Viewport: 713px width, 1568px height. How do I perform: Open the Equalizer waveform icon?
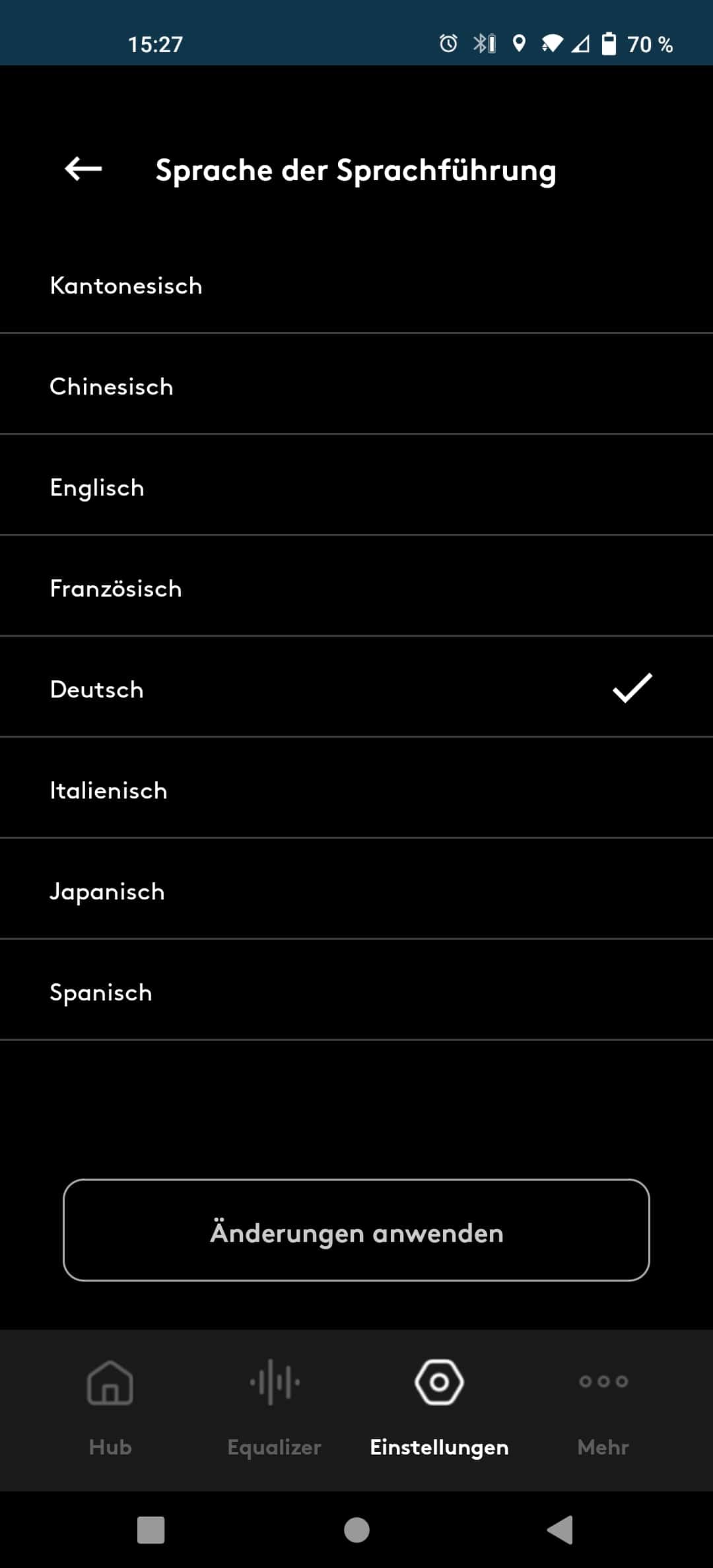pos(275,1382)
